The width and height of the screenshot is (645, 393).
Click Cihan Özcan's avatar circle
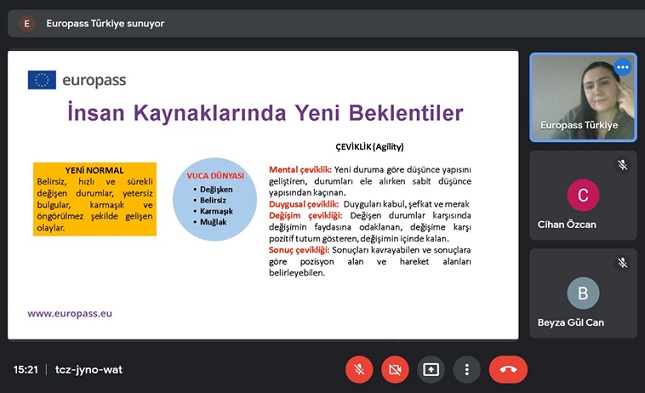pyautogui.click(x=583, y=195)
